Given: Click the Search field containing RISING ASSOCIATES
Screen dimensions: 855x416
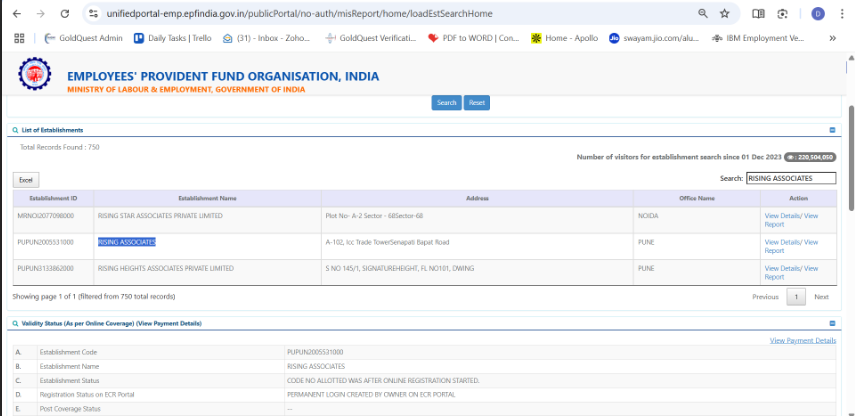Looking at the screenshot, I should pos(791,178).
